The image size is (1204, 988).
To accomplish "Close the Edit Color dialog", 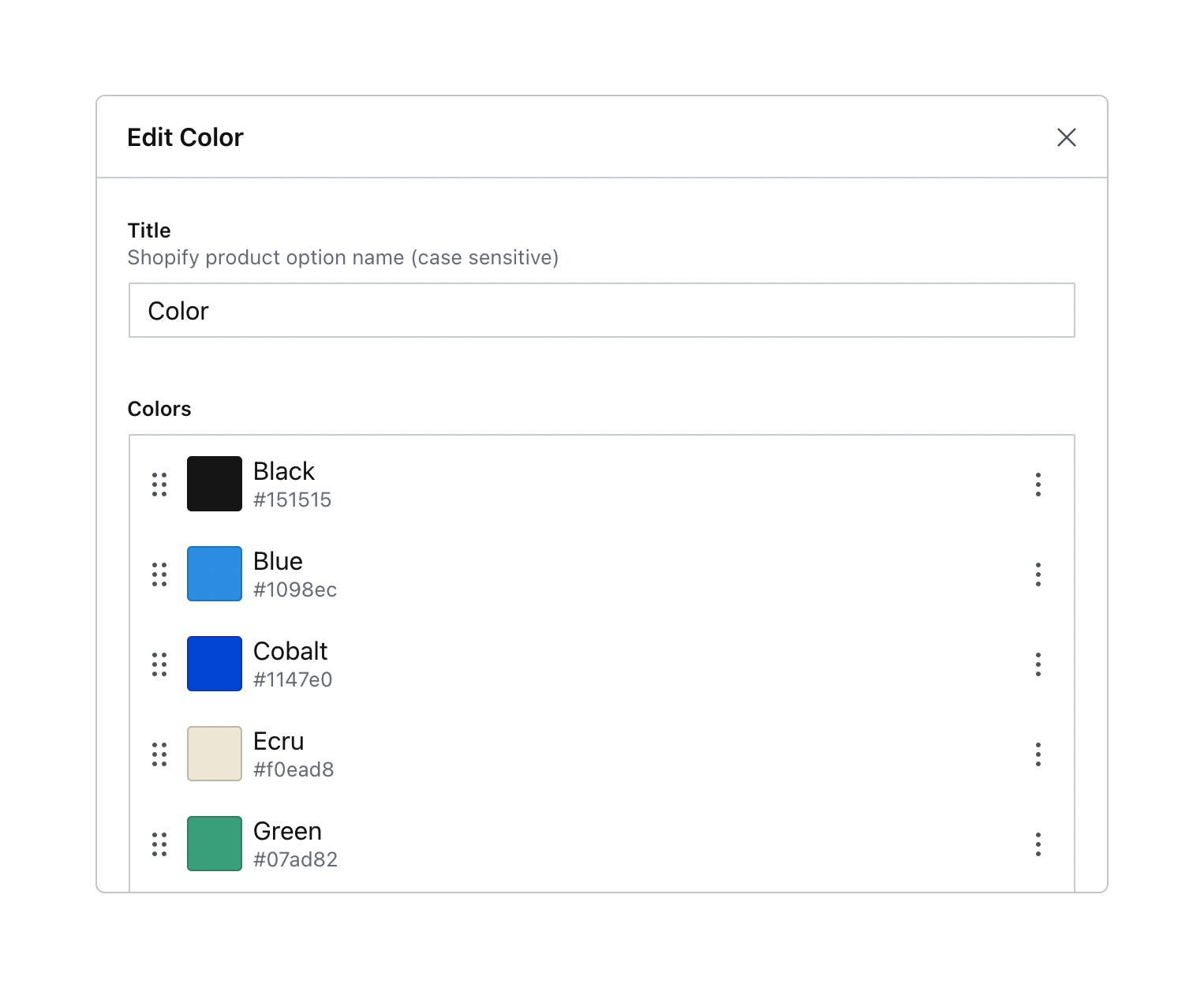I will click(x=1066, y=137).
